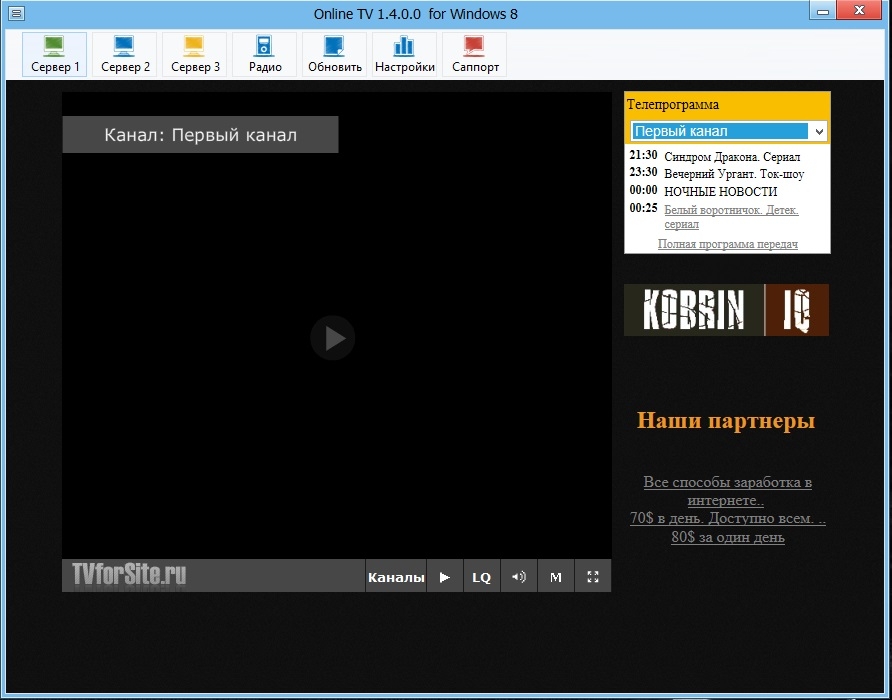Open the Каналы channel list
The height and width of the screenshot is (700, 892).
tap(396, 577)
